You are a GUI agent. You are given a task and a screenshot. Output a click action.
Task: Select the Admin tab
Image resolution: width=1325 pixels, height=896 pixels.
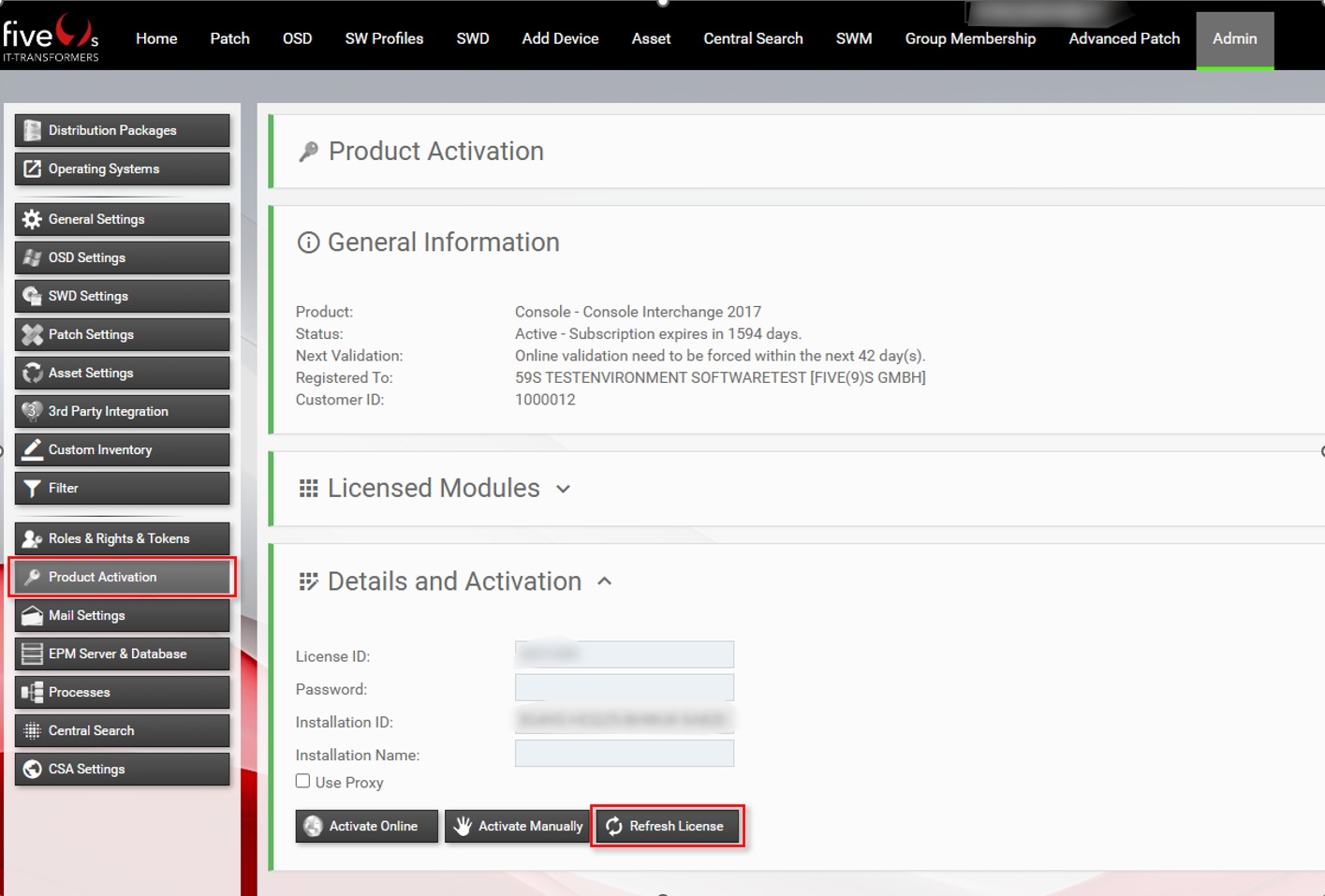(1235, 40)
